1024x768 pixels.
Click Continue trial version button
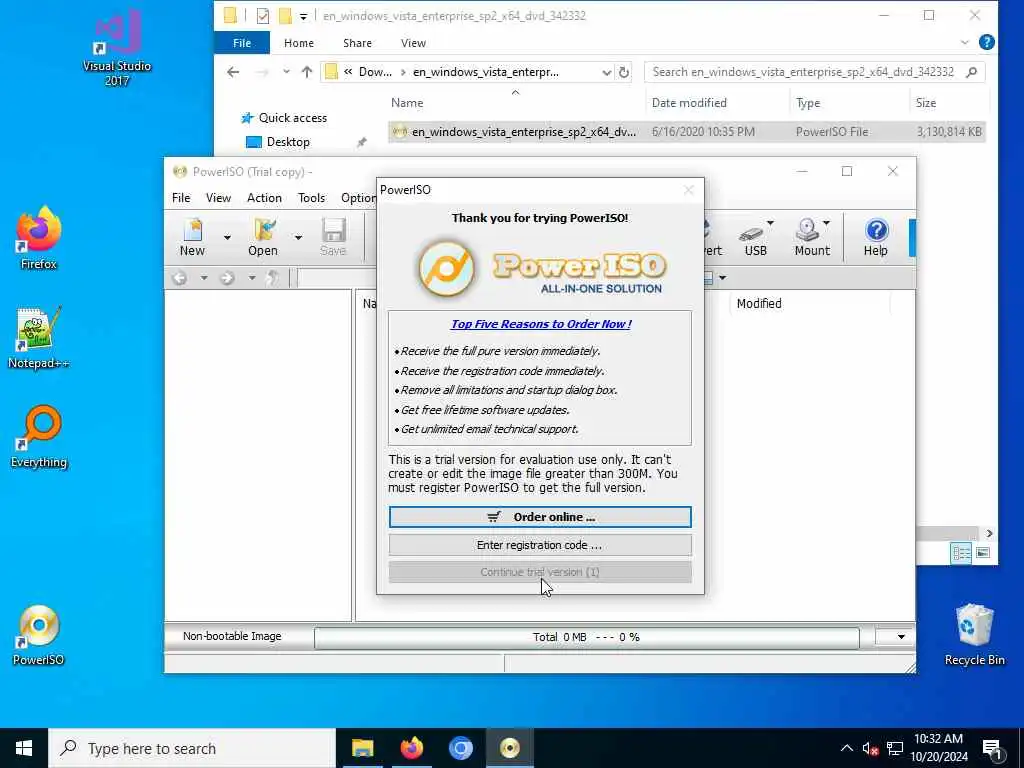(540, 572)
